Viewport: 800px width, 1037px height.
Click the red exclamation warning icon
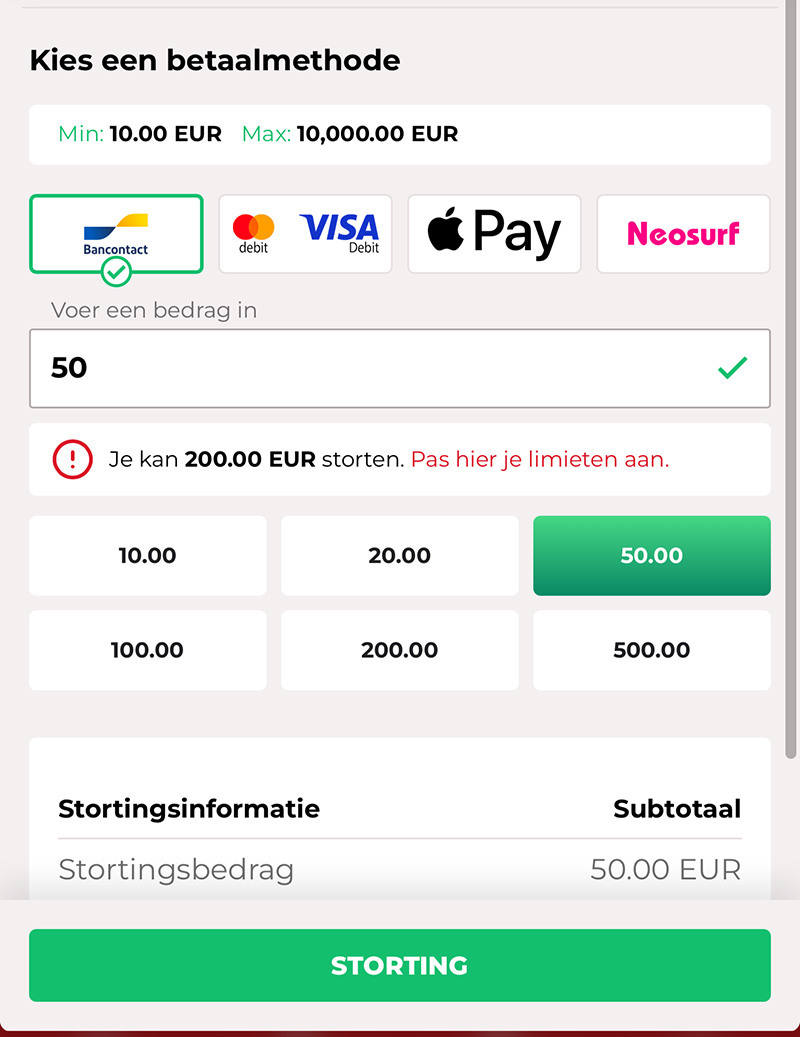point(74,459)
